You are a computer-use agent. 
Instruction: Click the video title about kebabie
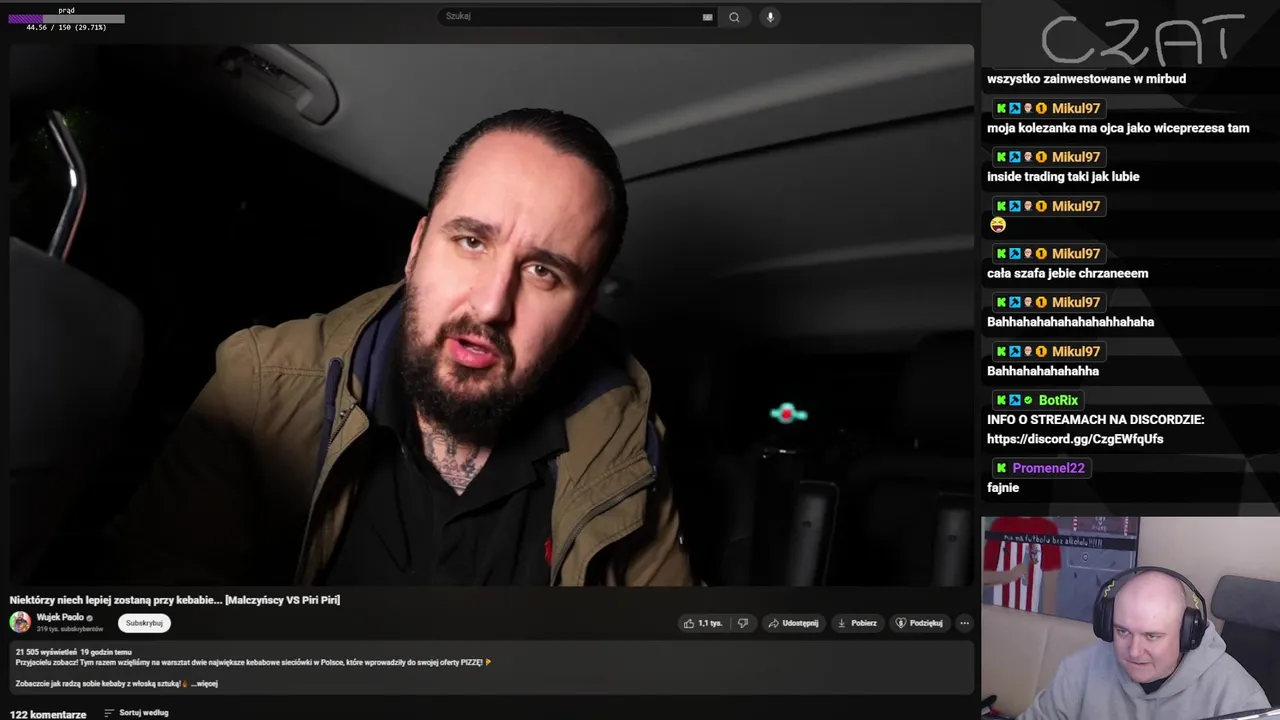175,600
